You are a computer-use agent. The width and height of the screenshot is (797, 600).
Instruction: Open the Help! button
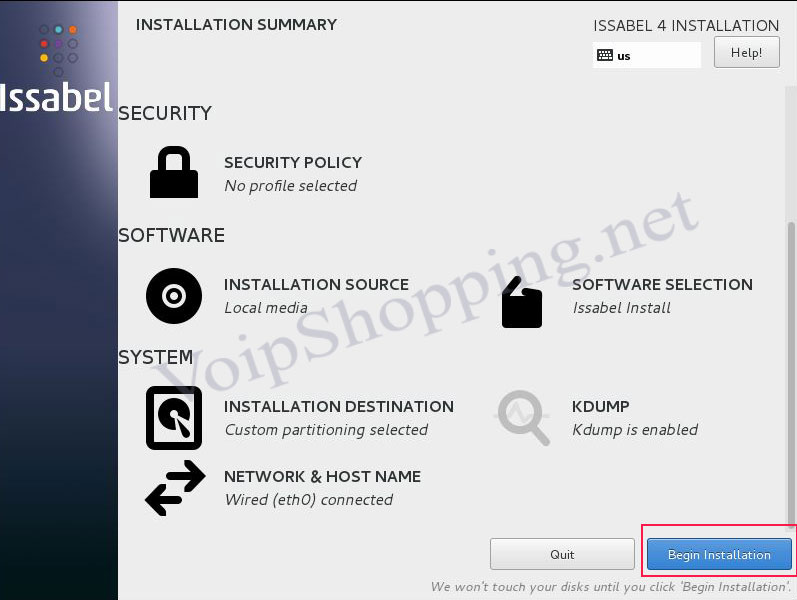(x=746, y=52)
